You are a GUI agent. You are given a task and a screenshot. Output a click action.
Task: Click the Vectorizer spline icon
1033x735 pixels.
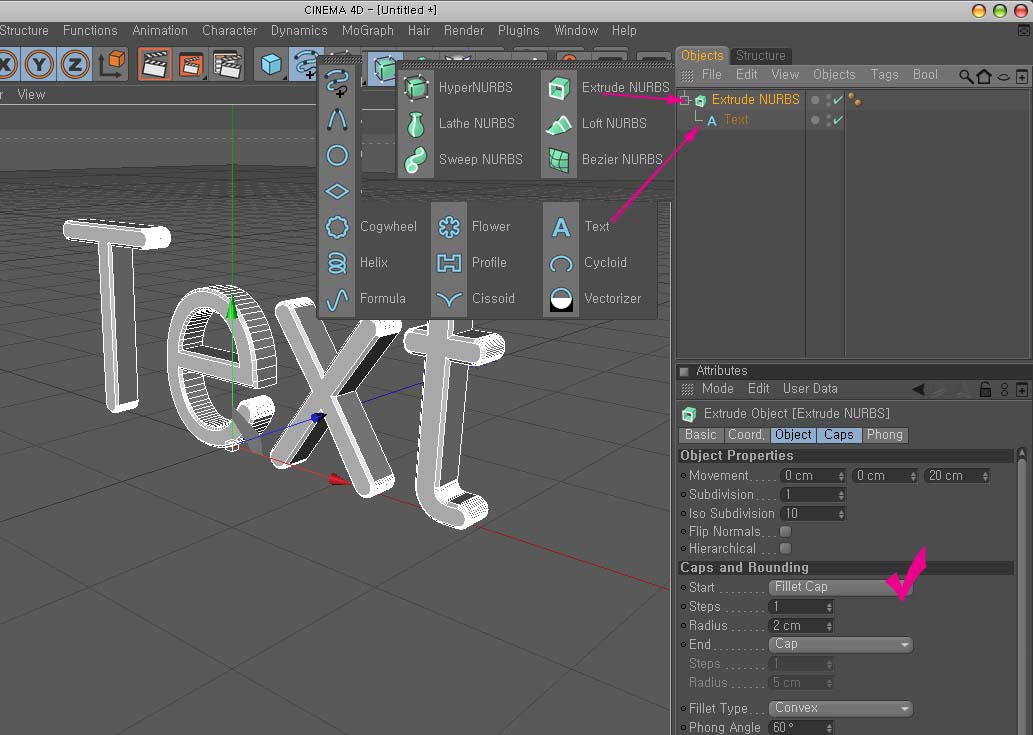[561, 298]
